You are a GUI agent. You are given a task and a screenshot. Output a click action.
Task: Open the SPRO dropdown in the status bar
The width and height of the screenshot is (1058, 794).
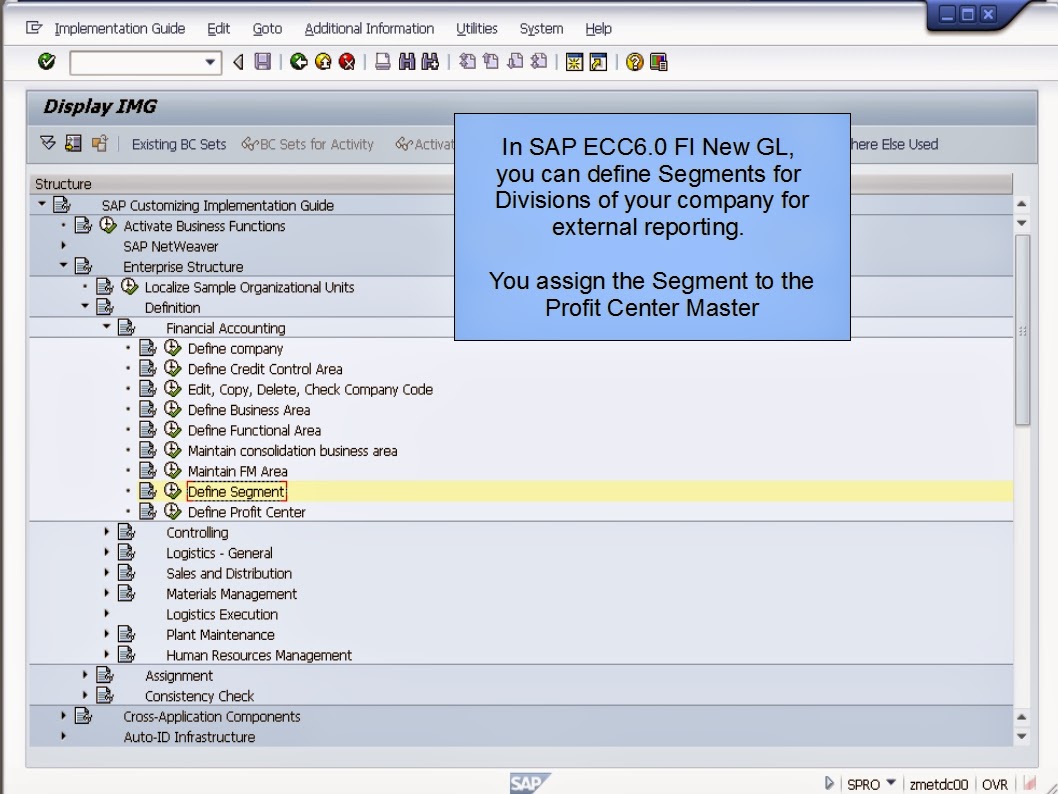(889, 783)
